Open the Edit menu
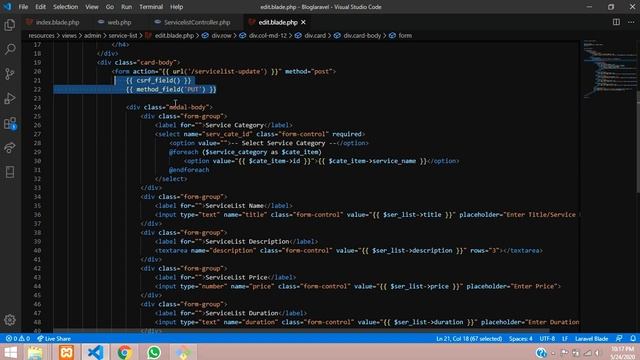This screenshot has width=640, height=360. point(40,7)
